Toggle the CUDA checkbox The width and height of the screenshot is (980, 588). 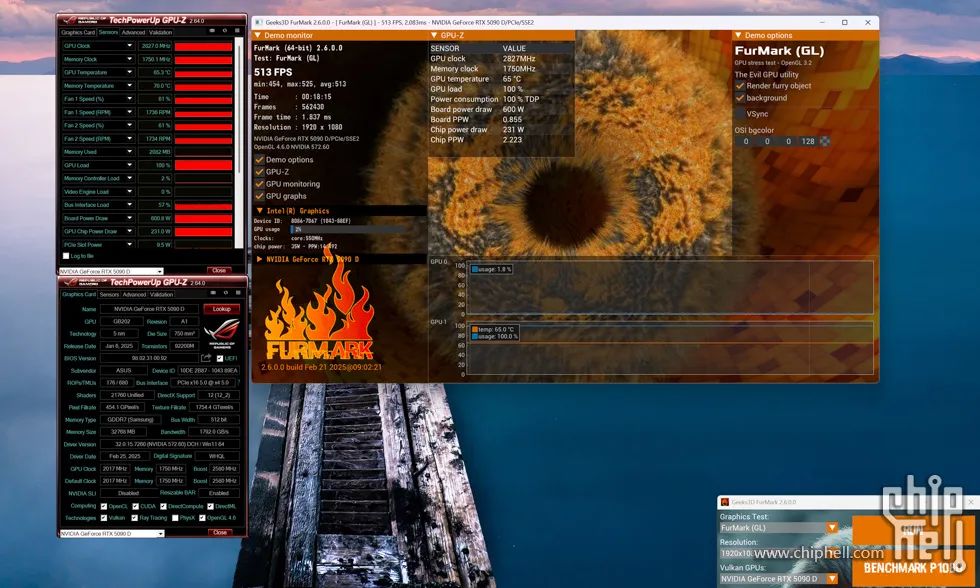pyautogui.click(x=136, y=506)
